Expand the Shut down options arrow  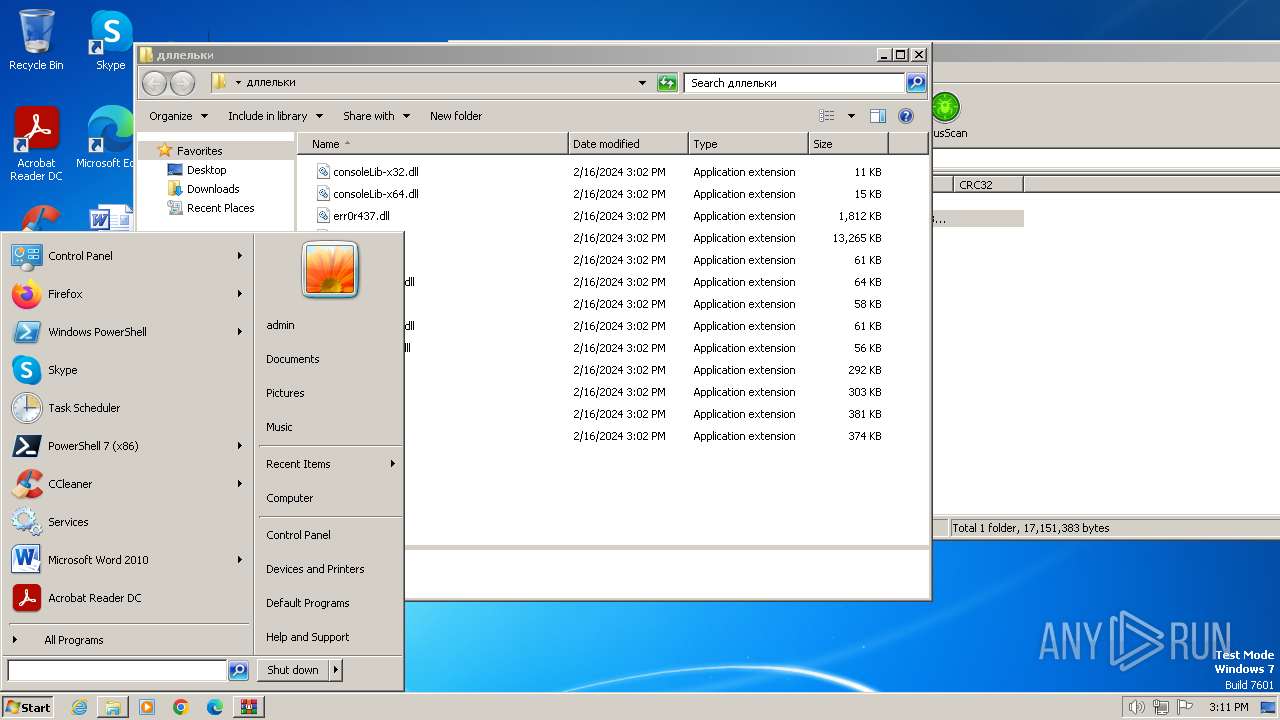pyautogui.click(x=335, y=670)
